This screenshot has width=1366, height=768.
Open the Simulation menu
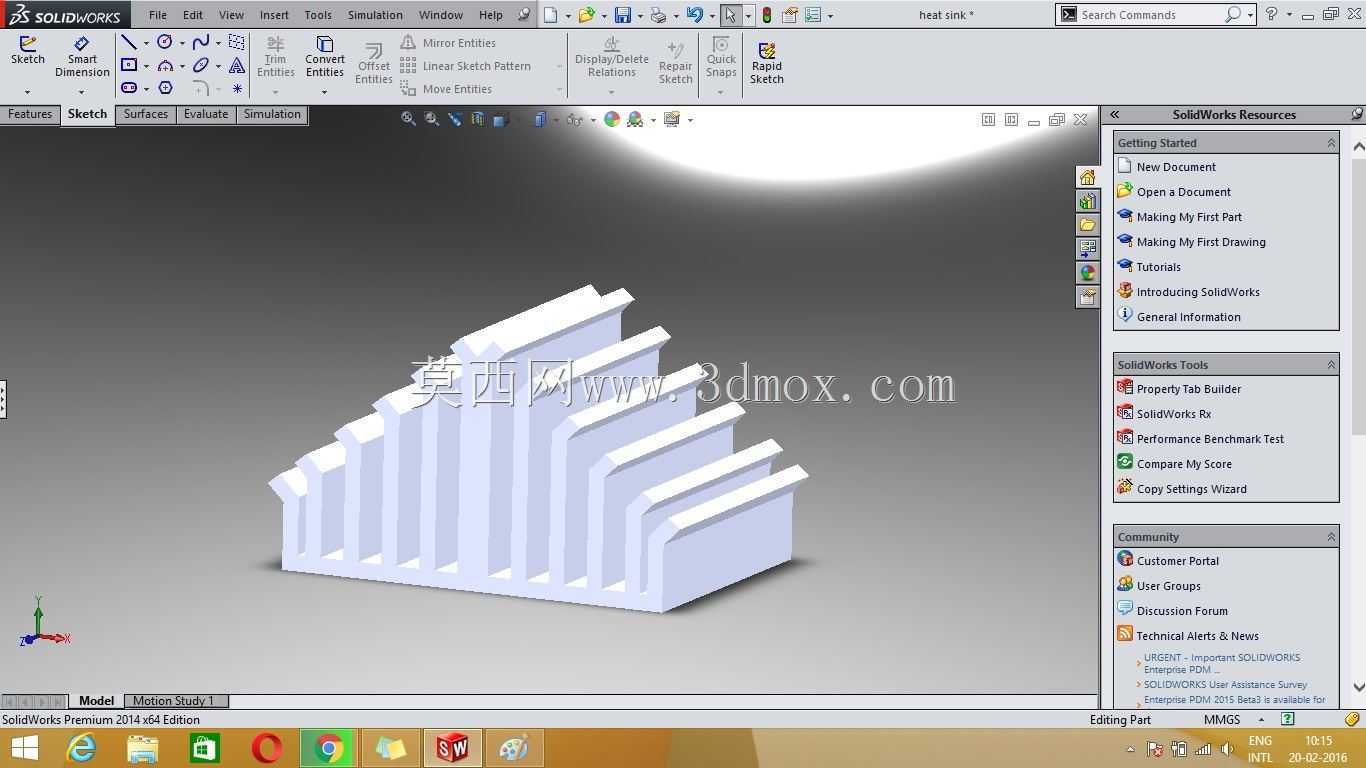tap(375, 15)
